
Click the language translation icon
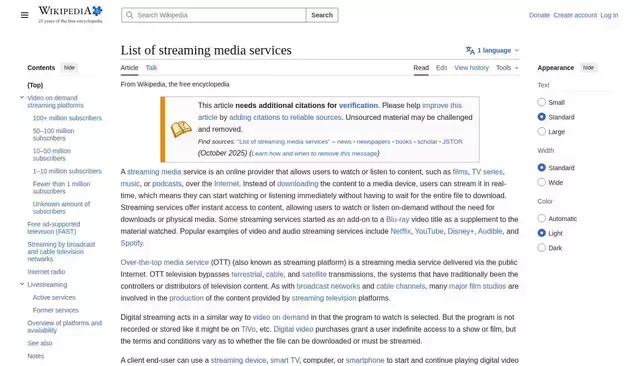(x=470, y=50)
